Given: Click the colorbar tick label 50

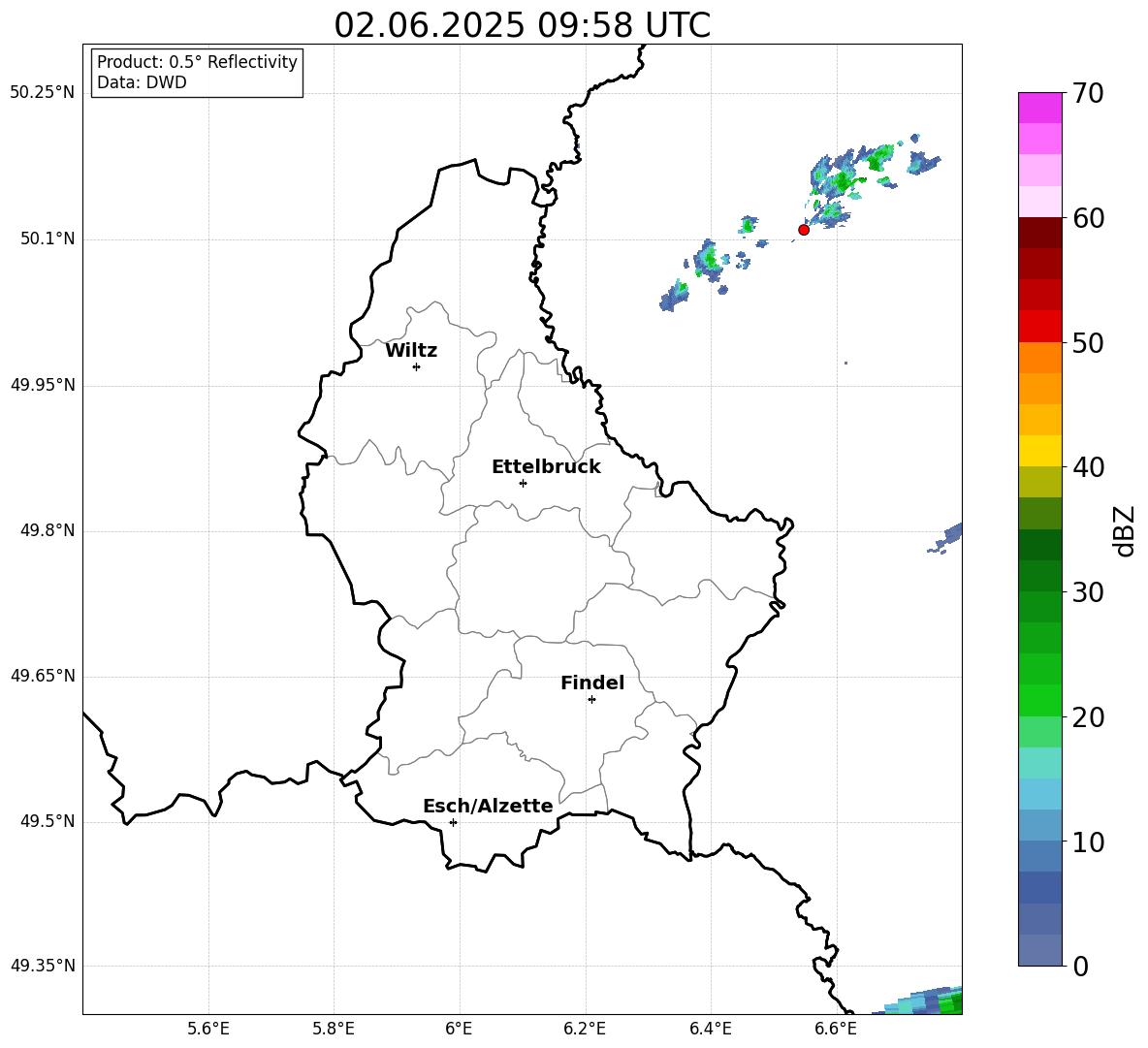Looking at the screenshot, I should click(1088, 342).
